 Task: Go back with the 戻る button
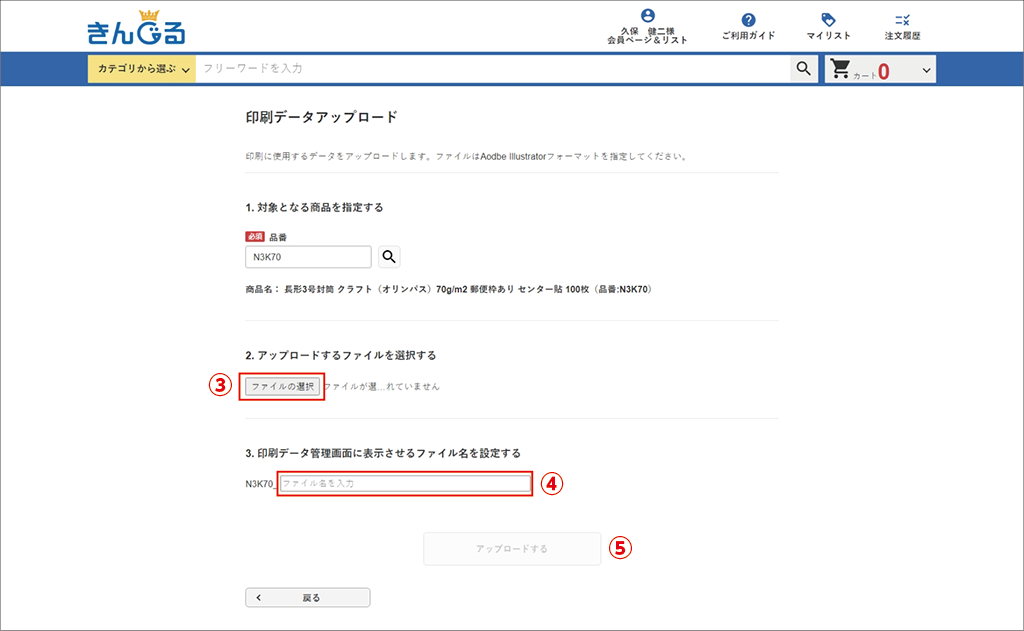[x=308, y=598]
